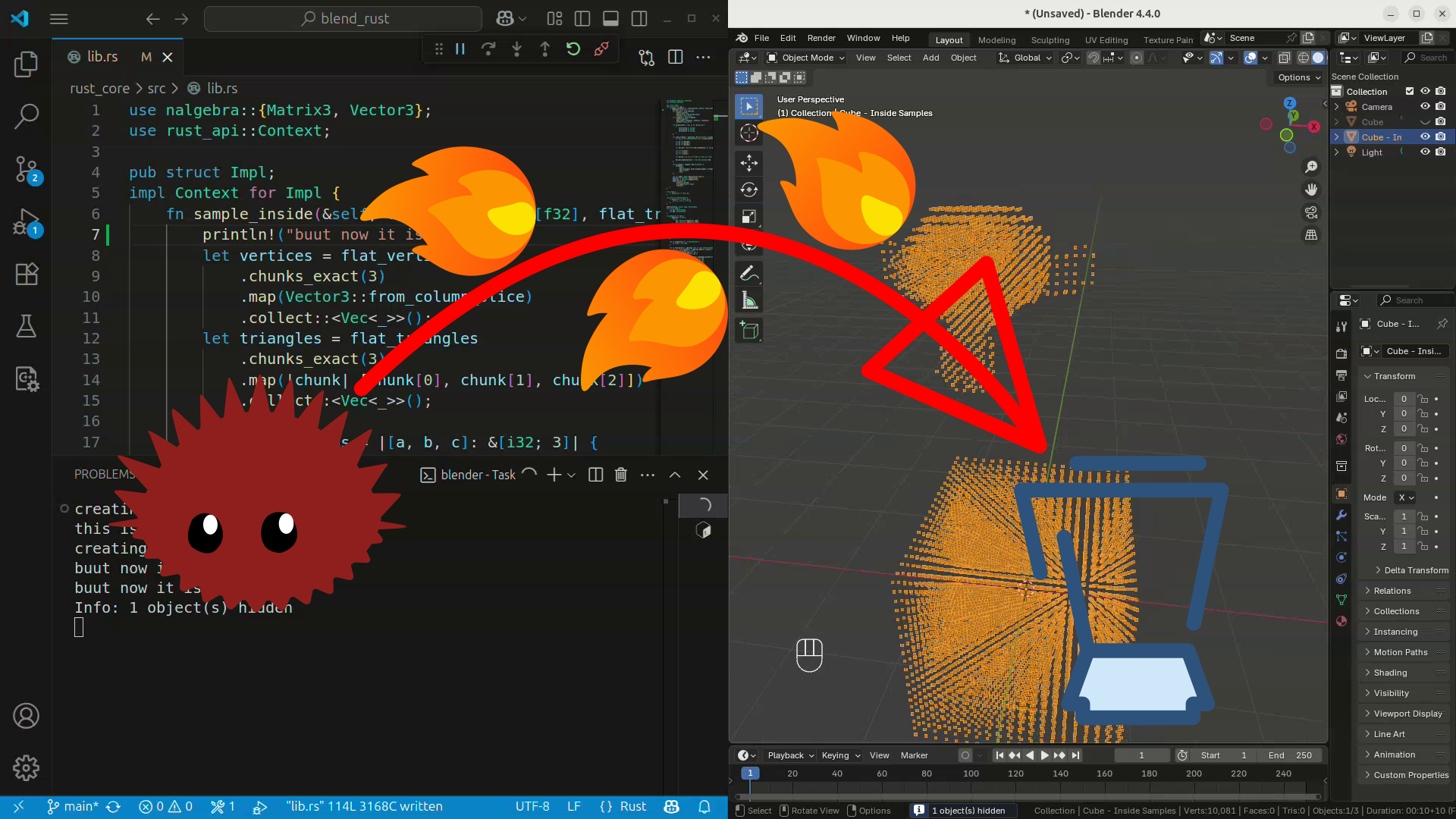Play the animation in Blender timeline
1456x819 pixels.
point(1044,755)
